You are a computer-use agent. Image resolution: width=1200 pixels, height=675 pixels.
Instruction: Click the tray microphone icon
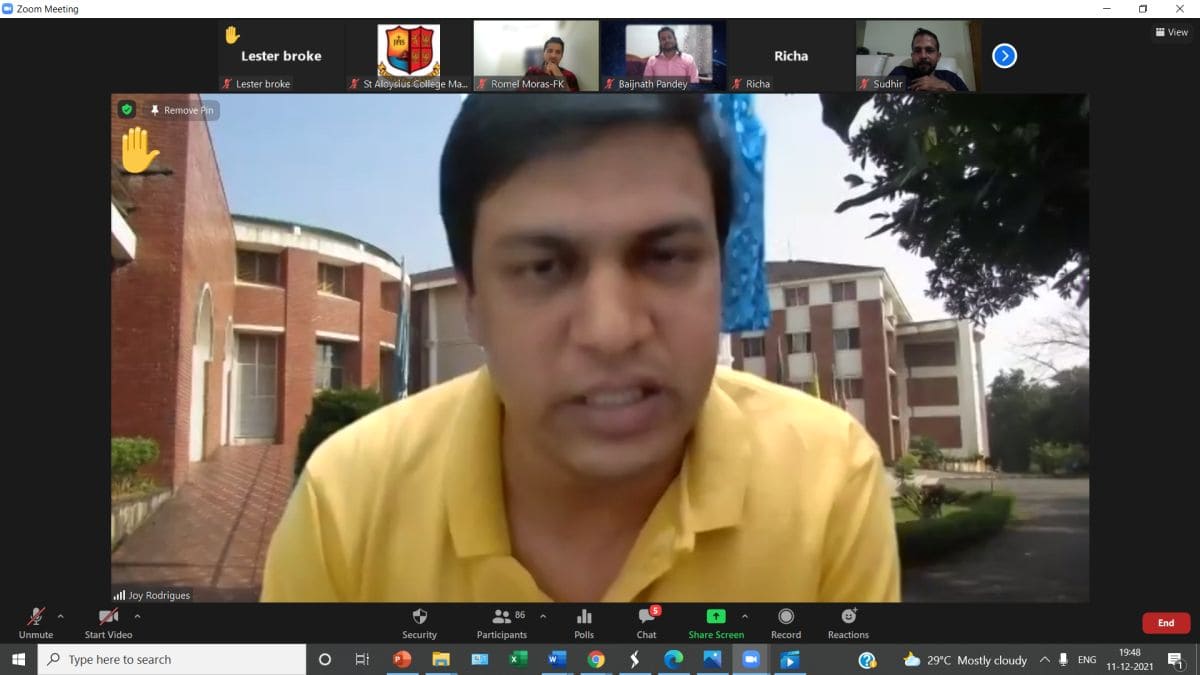pos(1064,660)
